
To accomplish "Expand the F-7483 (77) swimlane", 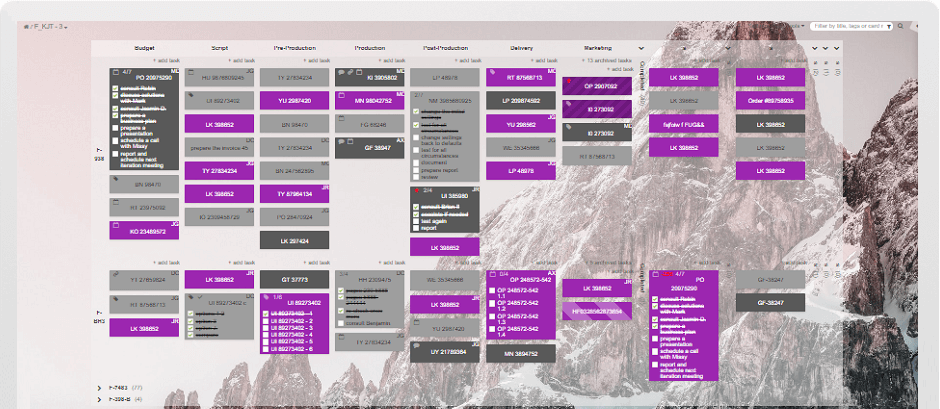I will point(99,387).
